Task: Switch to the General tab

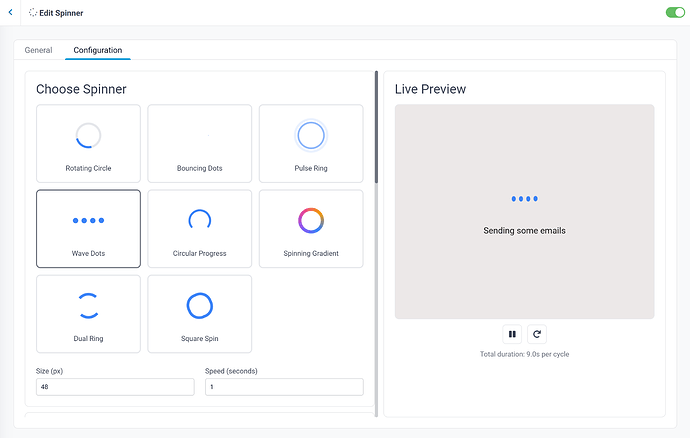Action: [38, 50]
